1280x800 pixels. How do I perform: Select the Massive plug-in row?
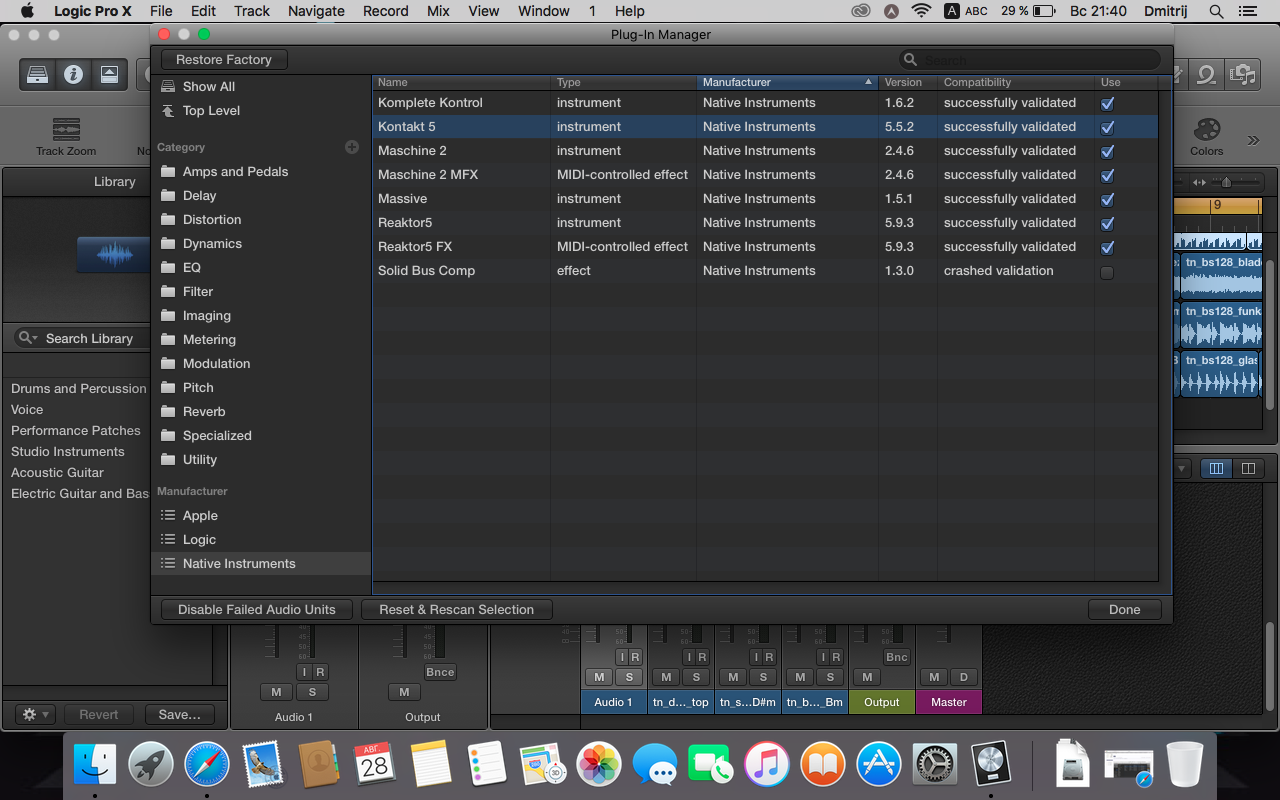765,199
